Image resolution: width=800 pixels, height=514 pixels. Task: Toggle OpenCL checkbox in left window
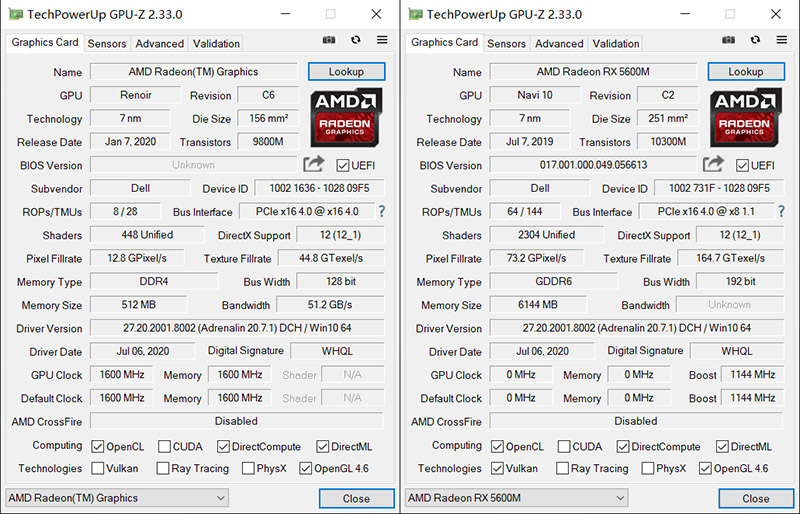pyautogui.click(x=97, y=447)
